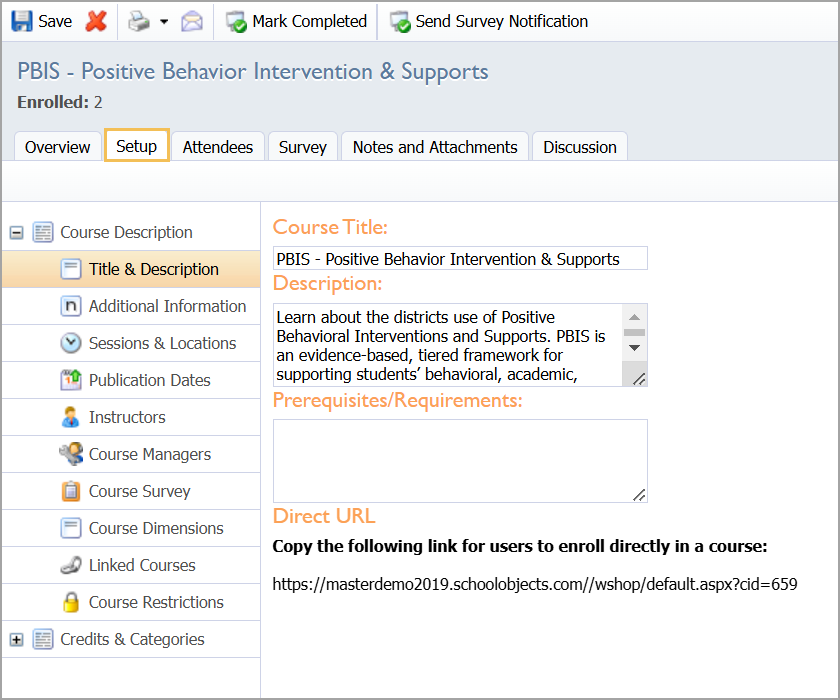Click the envelope email icon
This screenshot has width=840, height=700.
[192, 22]
